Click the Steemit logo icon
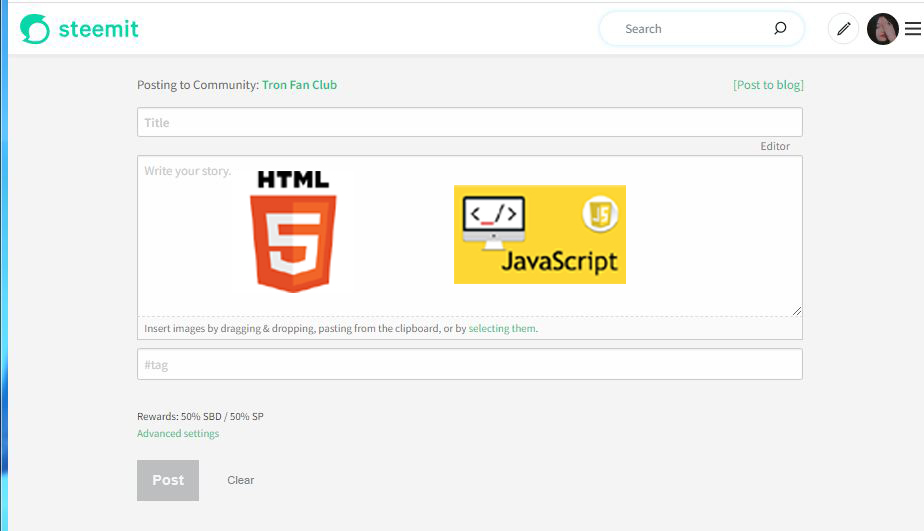The image size is (924, 531). click(x=35, y=29)
